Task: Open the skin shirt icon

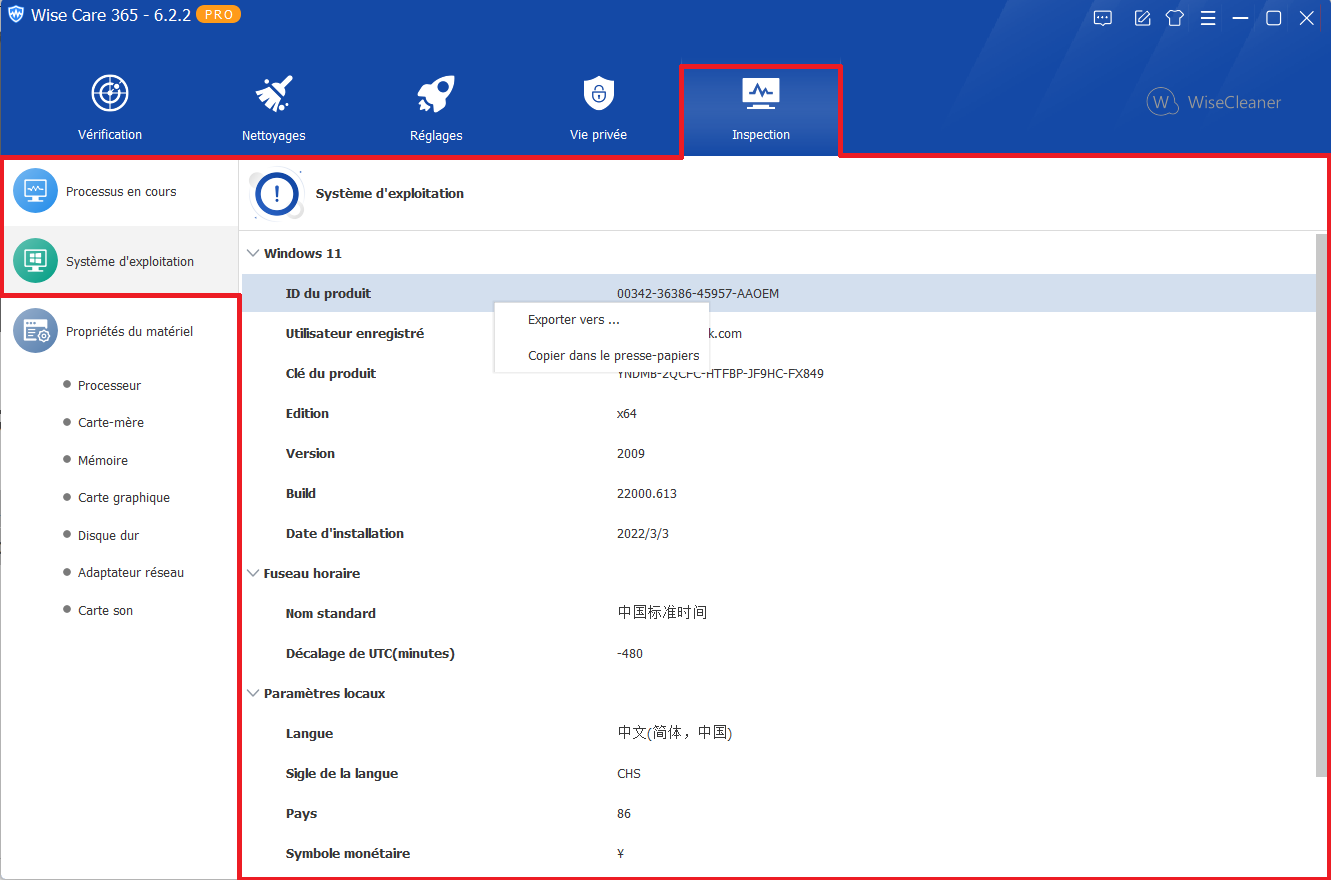Action: [1175, 18]
